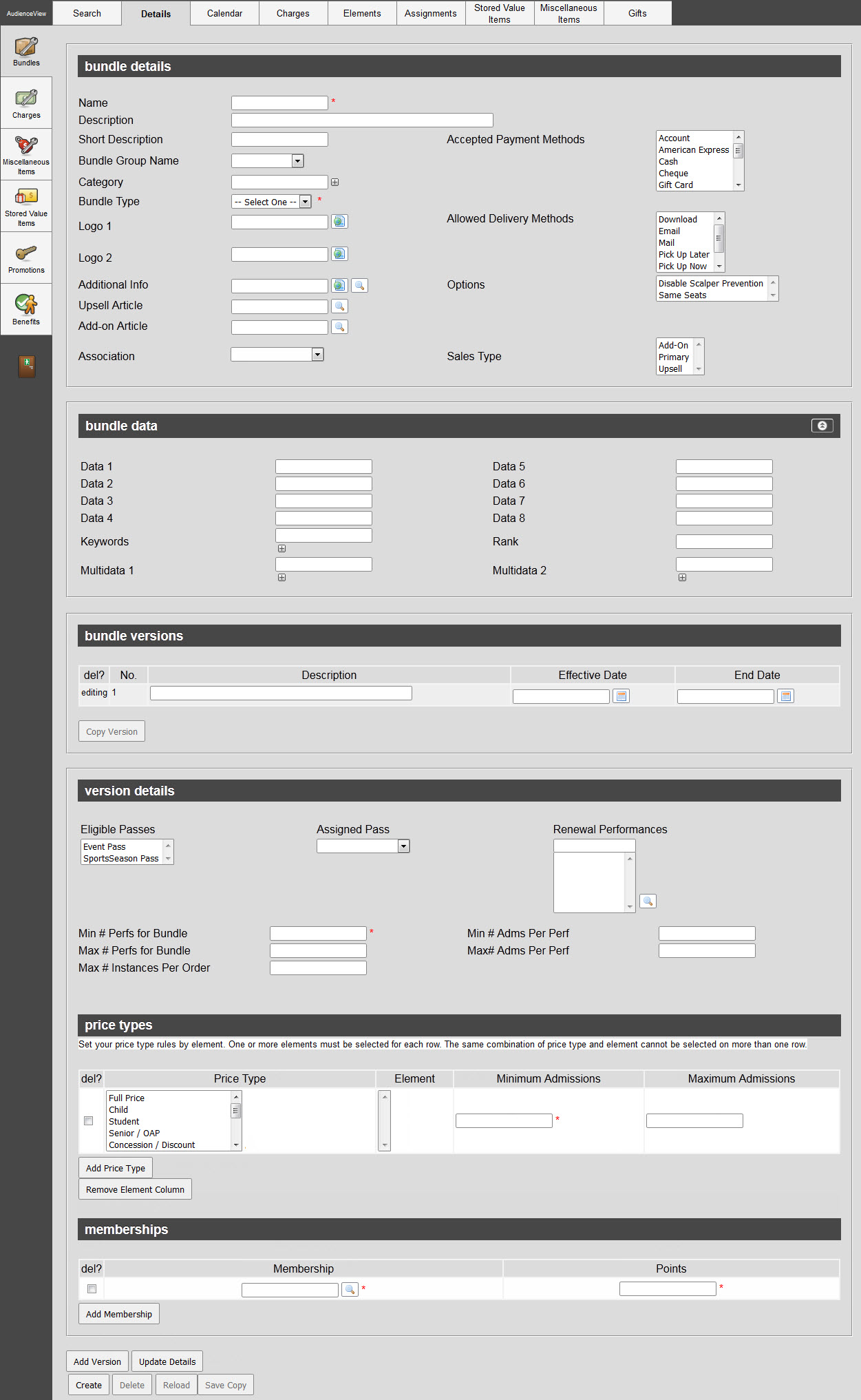Screen dimensions: 861x1400
Task: Open the Assigned Pass dropdown
Action: tap(363, 846)
